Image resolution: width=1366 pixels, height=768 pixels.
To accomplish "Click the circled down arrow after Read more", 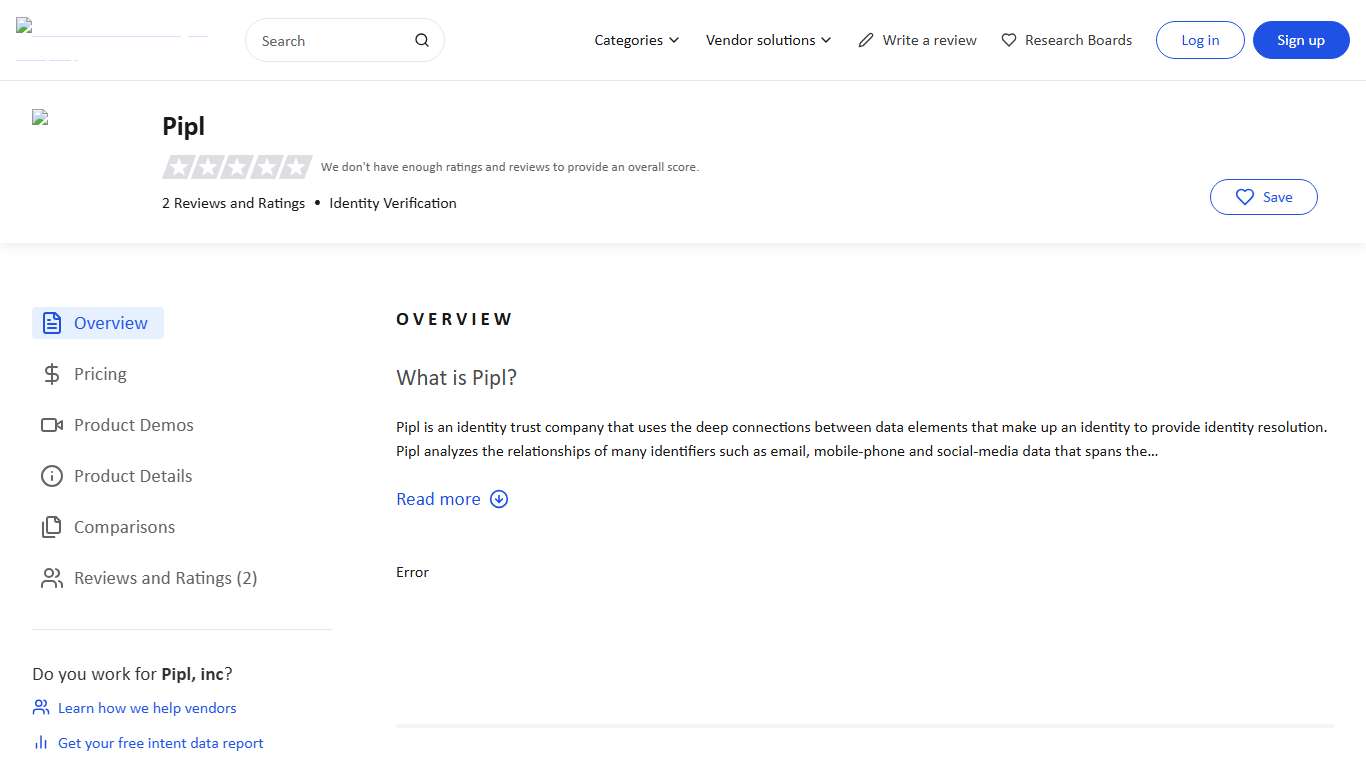I will [x=499, y=499].
